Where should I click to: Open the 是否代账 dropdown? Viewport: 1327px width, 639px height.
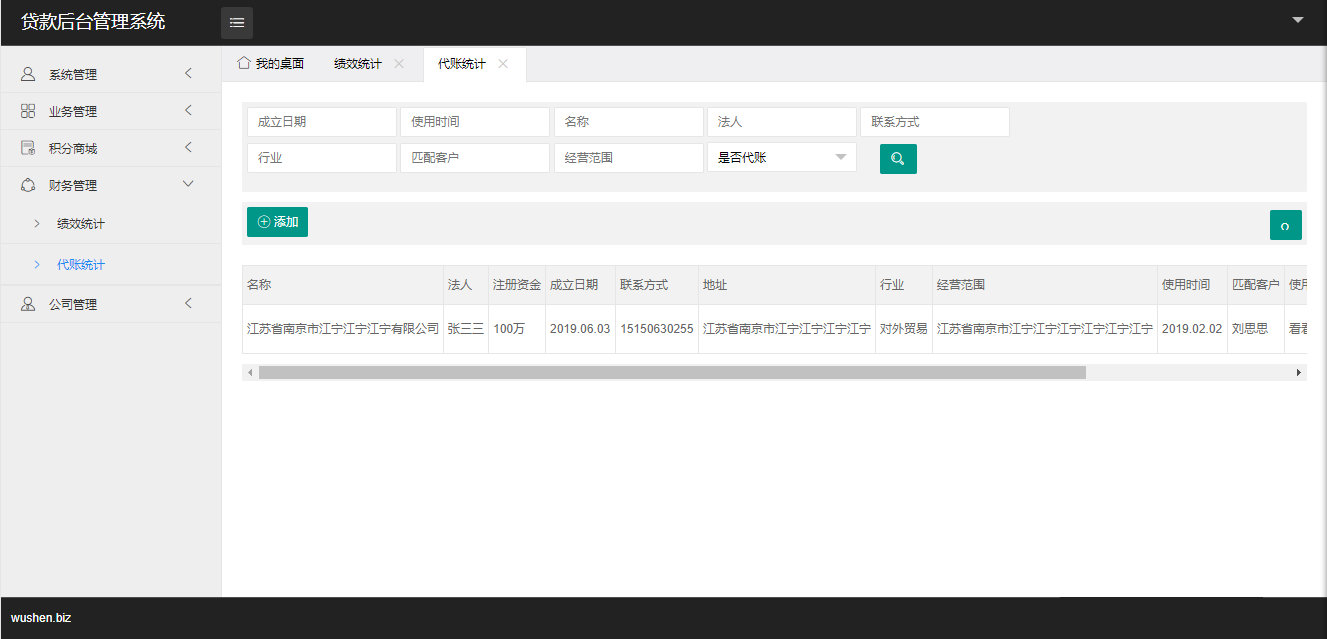[781, 158]
